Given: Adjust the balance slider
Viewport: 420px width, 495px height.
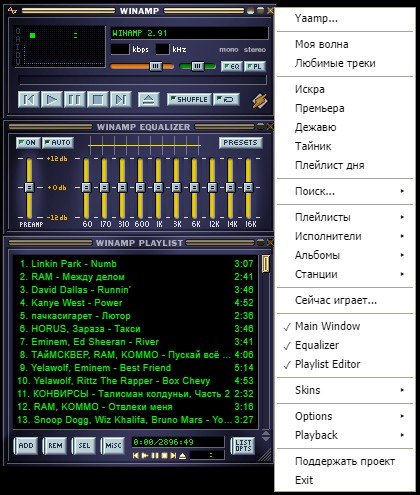Looking at the screenshot, I should (197, 66).
